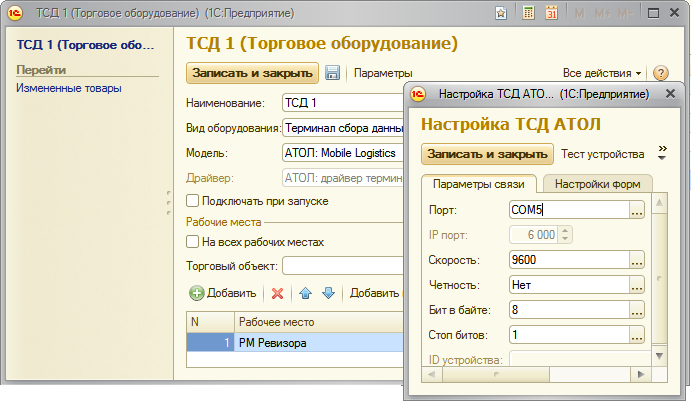The image size is (691, 402).
Task: Click Тест устройства command
Action: coord(602,154)
